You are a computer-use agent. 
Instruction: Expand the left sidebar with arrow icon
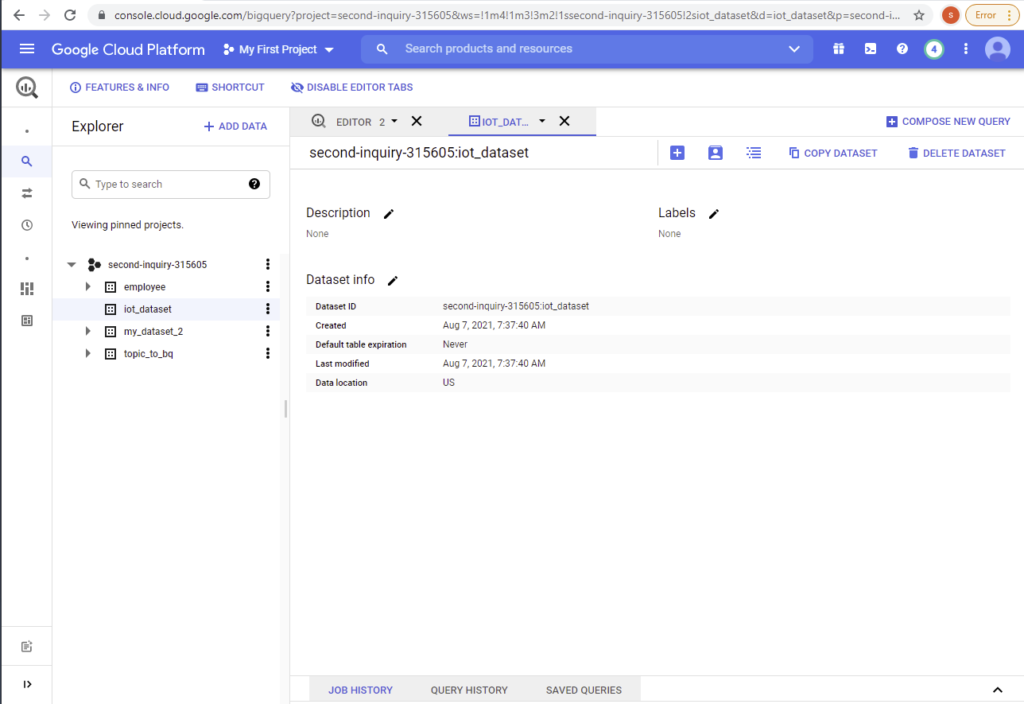tap(27, 684)
